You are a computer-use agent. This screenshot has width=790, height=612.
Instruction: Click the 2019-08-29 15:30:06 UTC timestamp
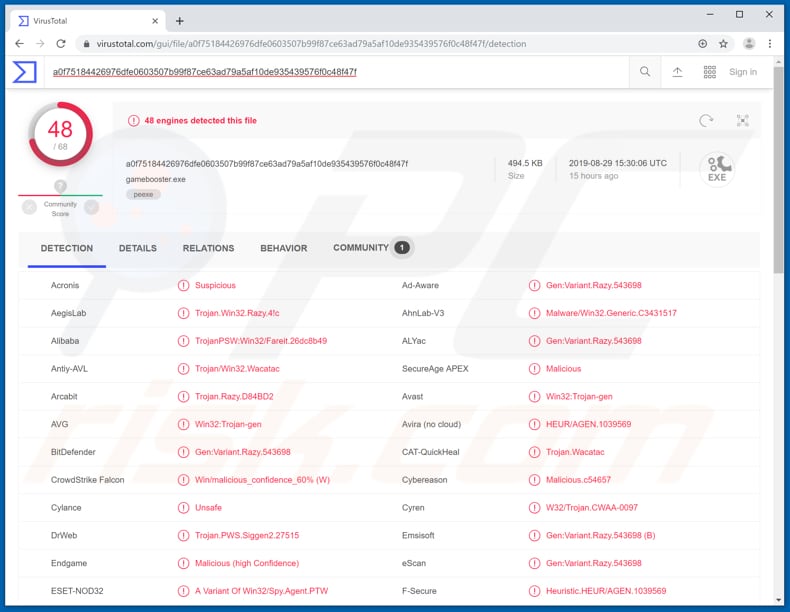(618, 163)
